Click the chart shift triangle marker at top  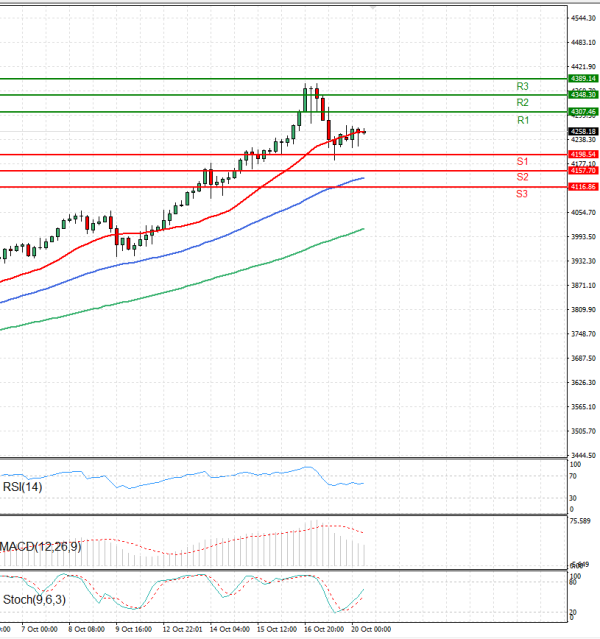click(372, 6)
